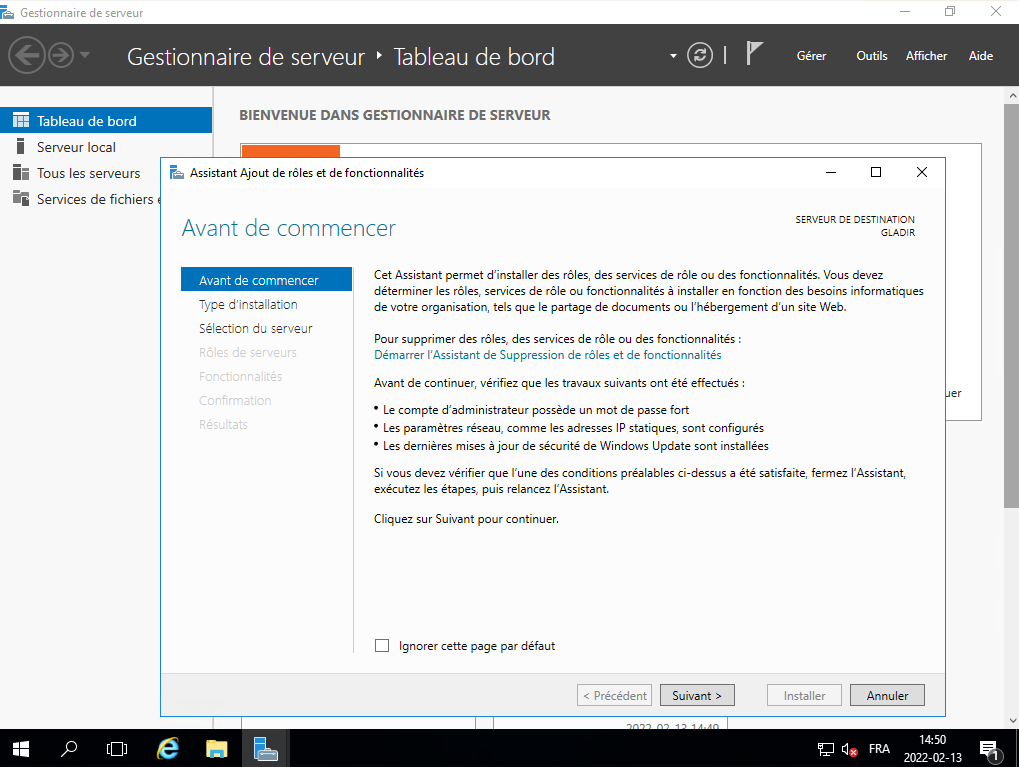Viewport: 1019px width, 767px height.
Task: Click the Server Manager vertical scrollbar thumb
Action: [x=1011, y=306]
